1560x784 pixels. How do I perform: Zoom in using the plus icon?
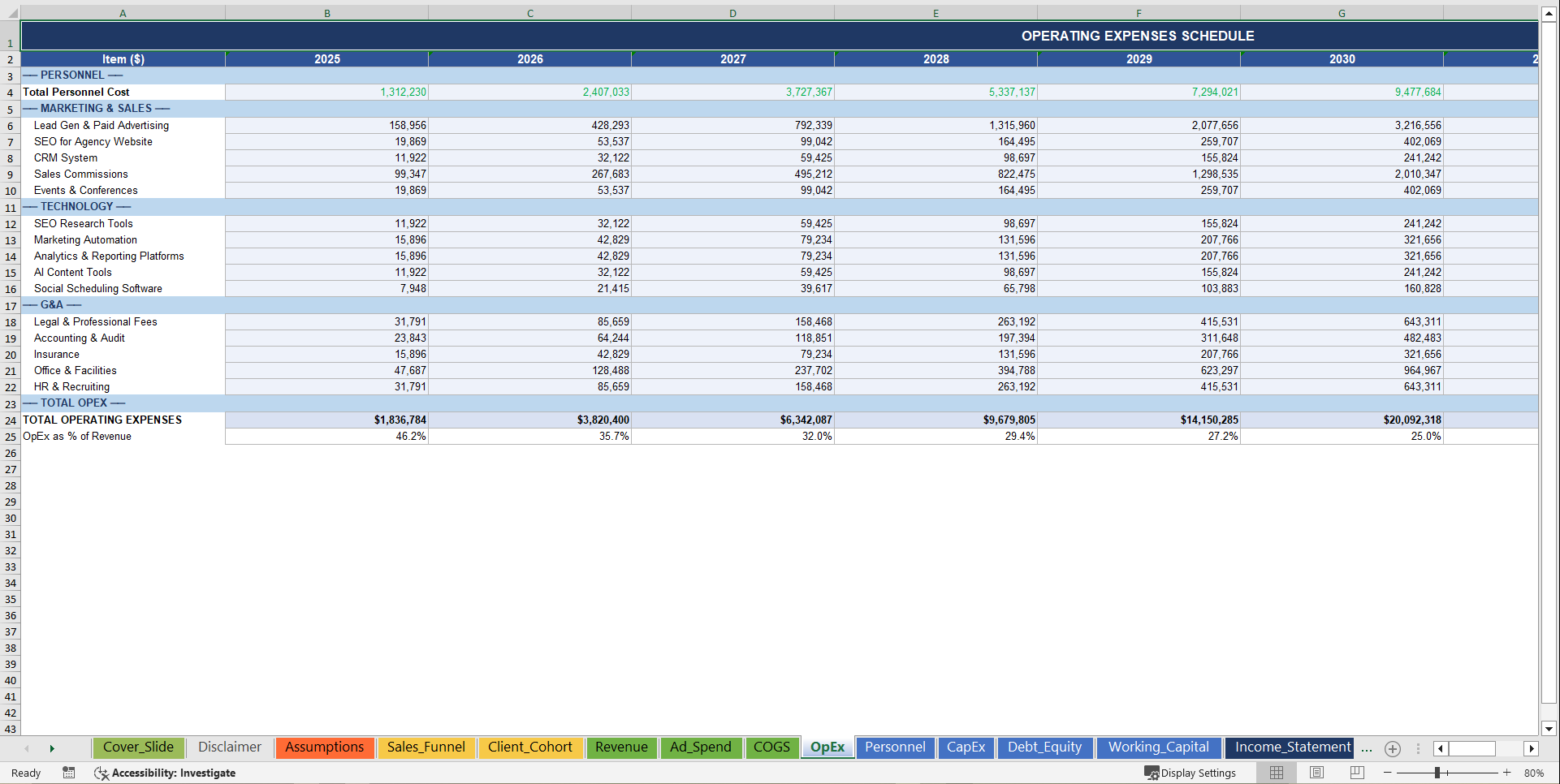[1507, 773]
